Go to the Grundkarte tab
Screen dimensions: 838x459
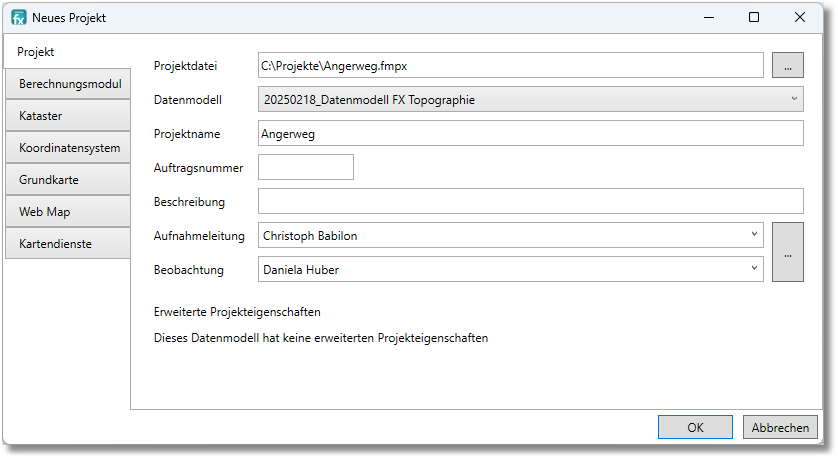point(69,181)
